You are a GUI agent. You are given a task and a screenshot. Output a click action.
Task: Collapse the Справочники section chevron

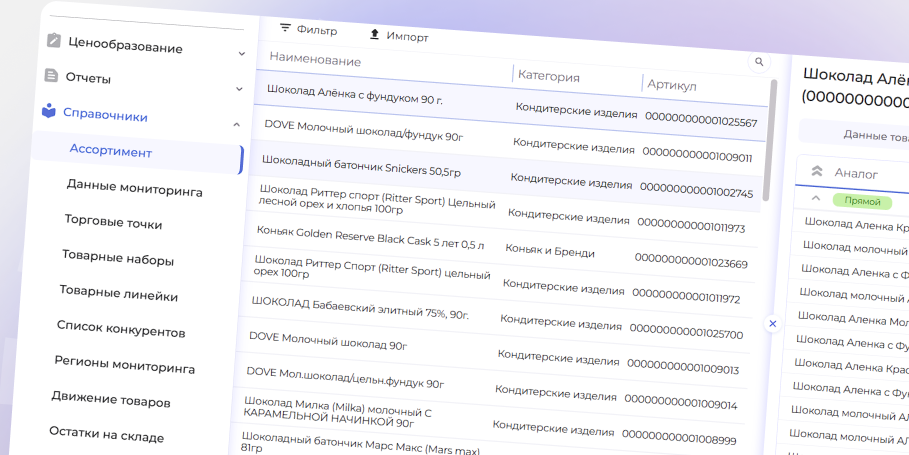tap(237, 124)
